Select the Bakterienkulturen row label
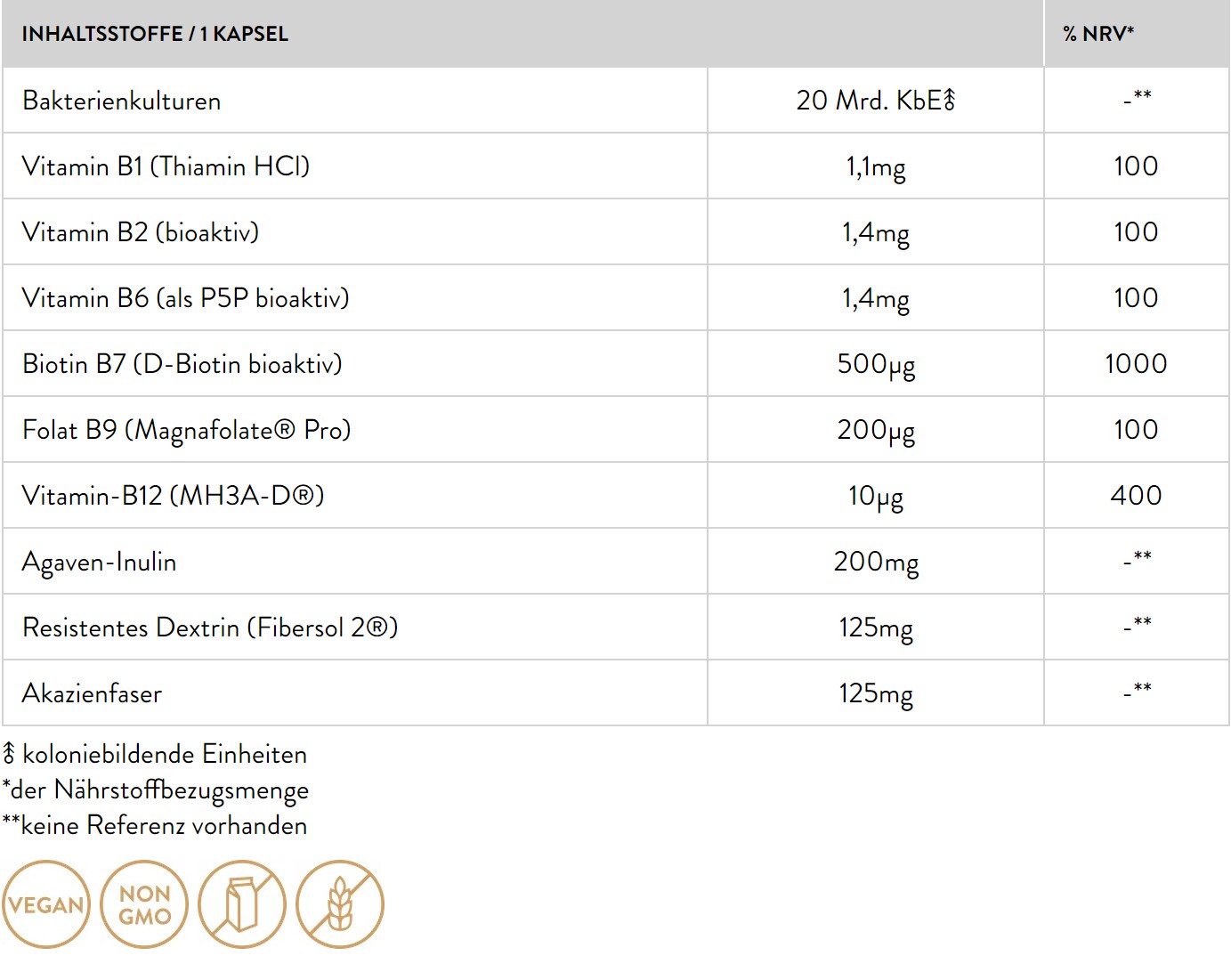This screenshot has height=980, width=1231. (x=122, y=101)
